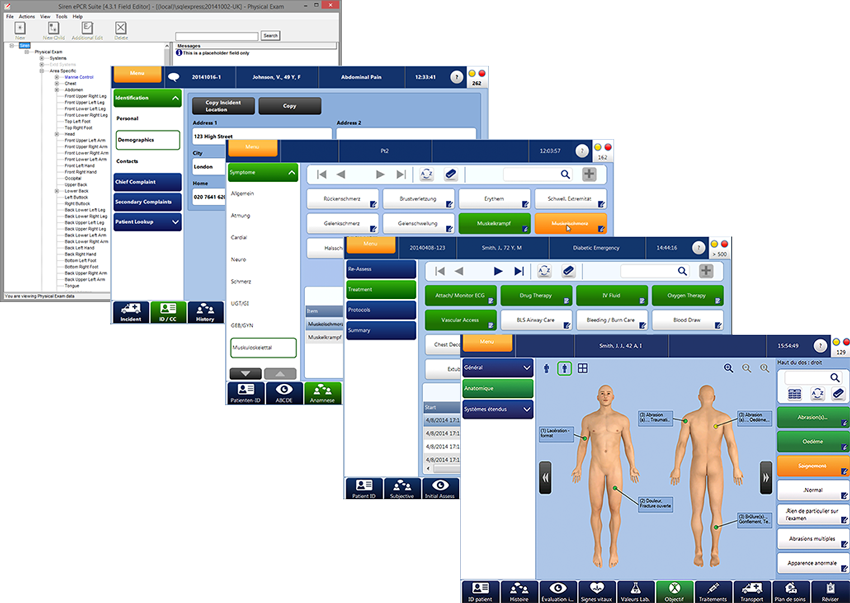850x603 pixels.
Task: Click the New Child toolbar icon
Action: (55, 31)
